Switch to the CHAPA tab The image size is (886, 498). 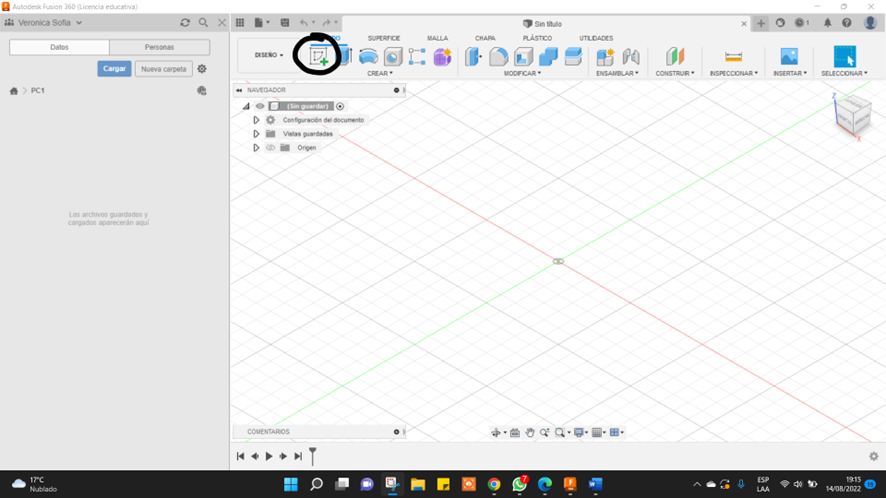[485, 38]
